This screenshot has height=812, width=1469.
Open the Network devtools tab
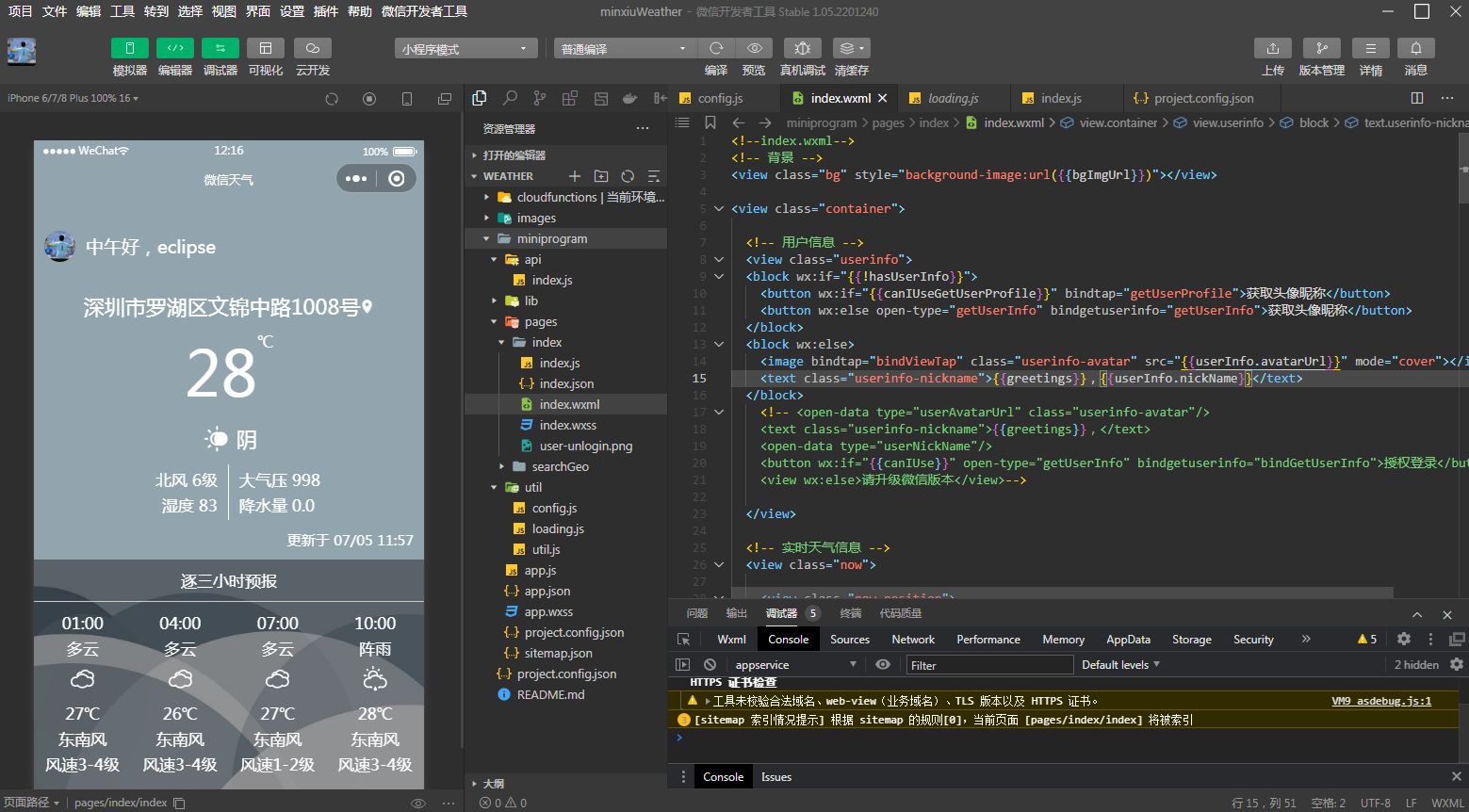(x=913, y=640)
